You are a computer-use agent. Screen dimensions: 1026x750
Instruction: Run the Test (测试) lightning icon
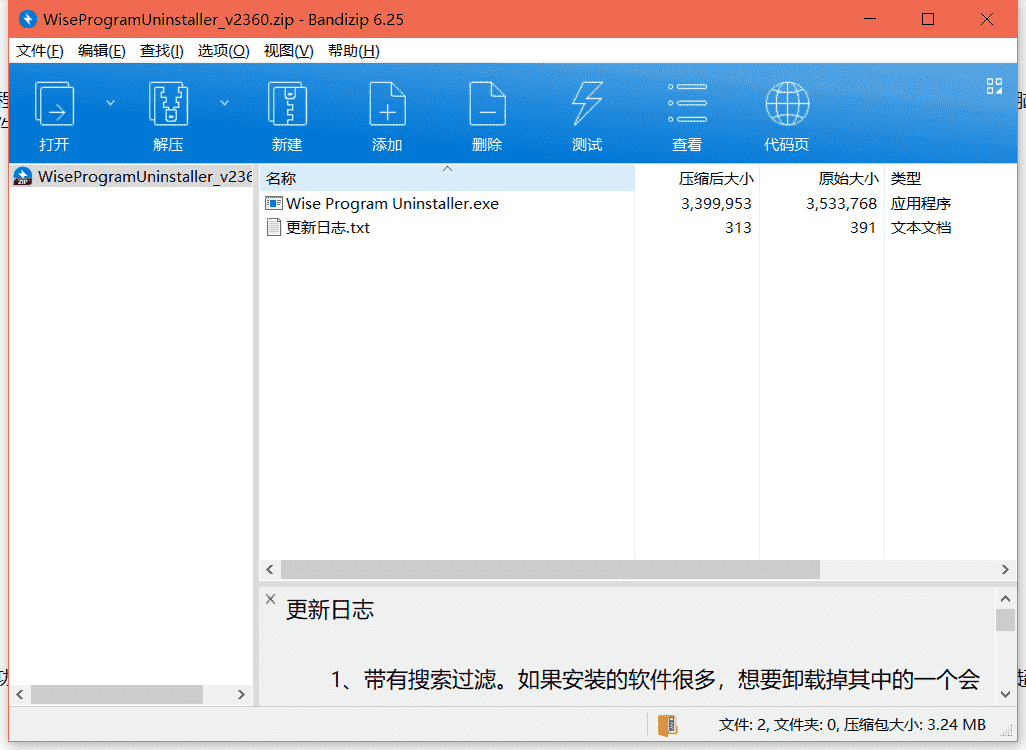[587, 104]
